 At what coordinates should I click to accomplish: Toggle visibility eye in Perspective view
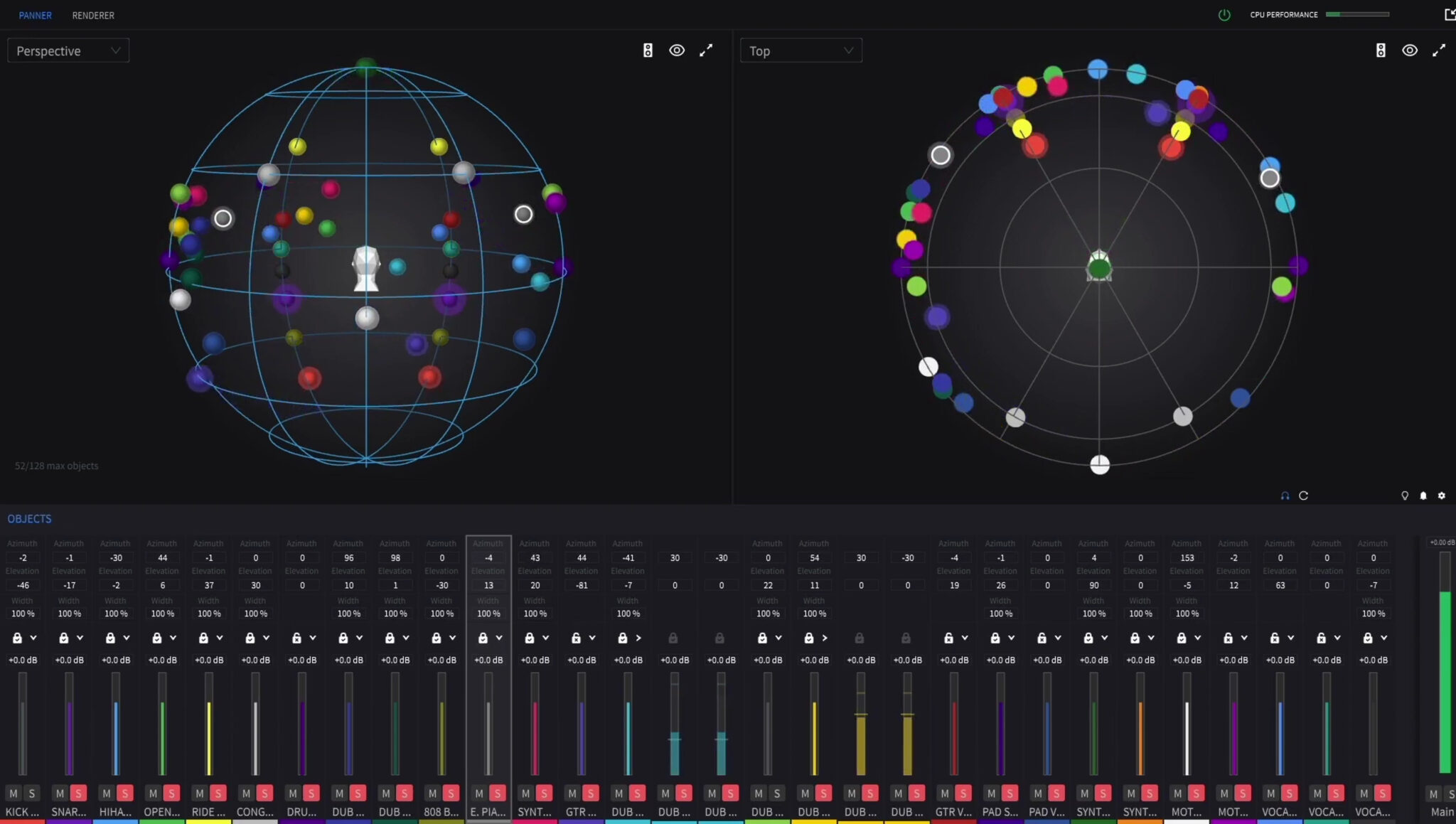click(677, 50)
